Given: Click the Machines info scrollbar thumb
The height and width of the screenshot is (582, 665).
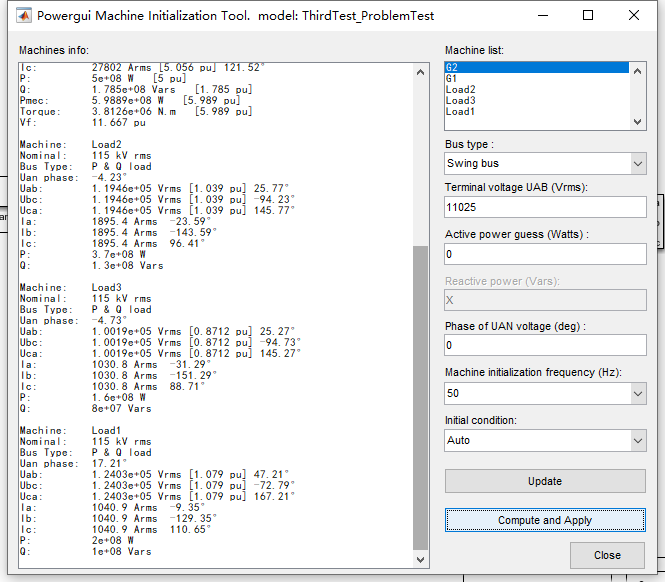Looking at the screenshot, I should point(421,395).
